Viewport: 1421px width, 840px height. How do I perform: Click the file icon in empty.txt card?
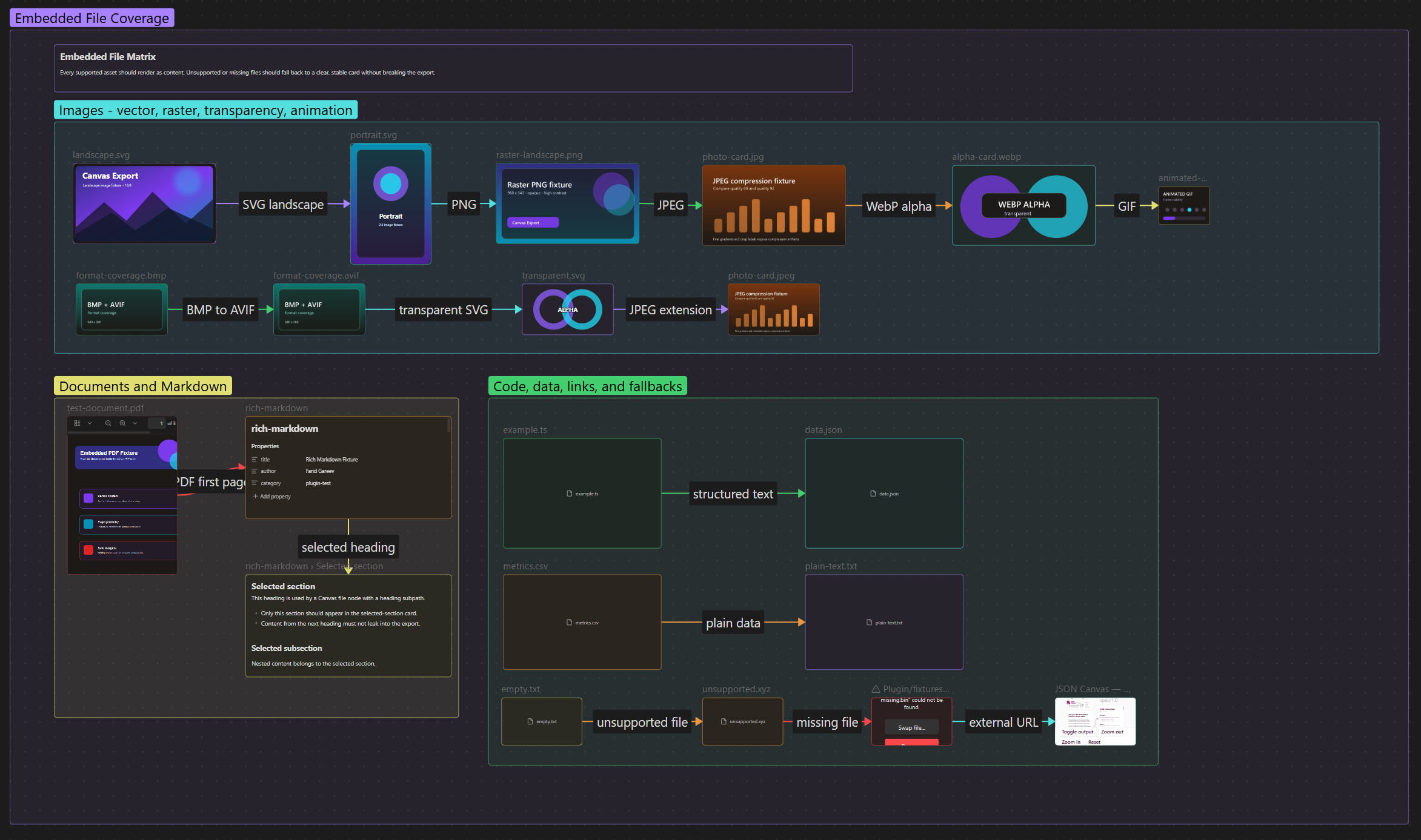tap(530, 721)
